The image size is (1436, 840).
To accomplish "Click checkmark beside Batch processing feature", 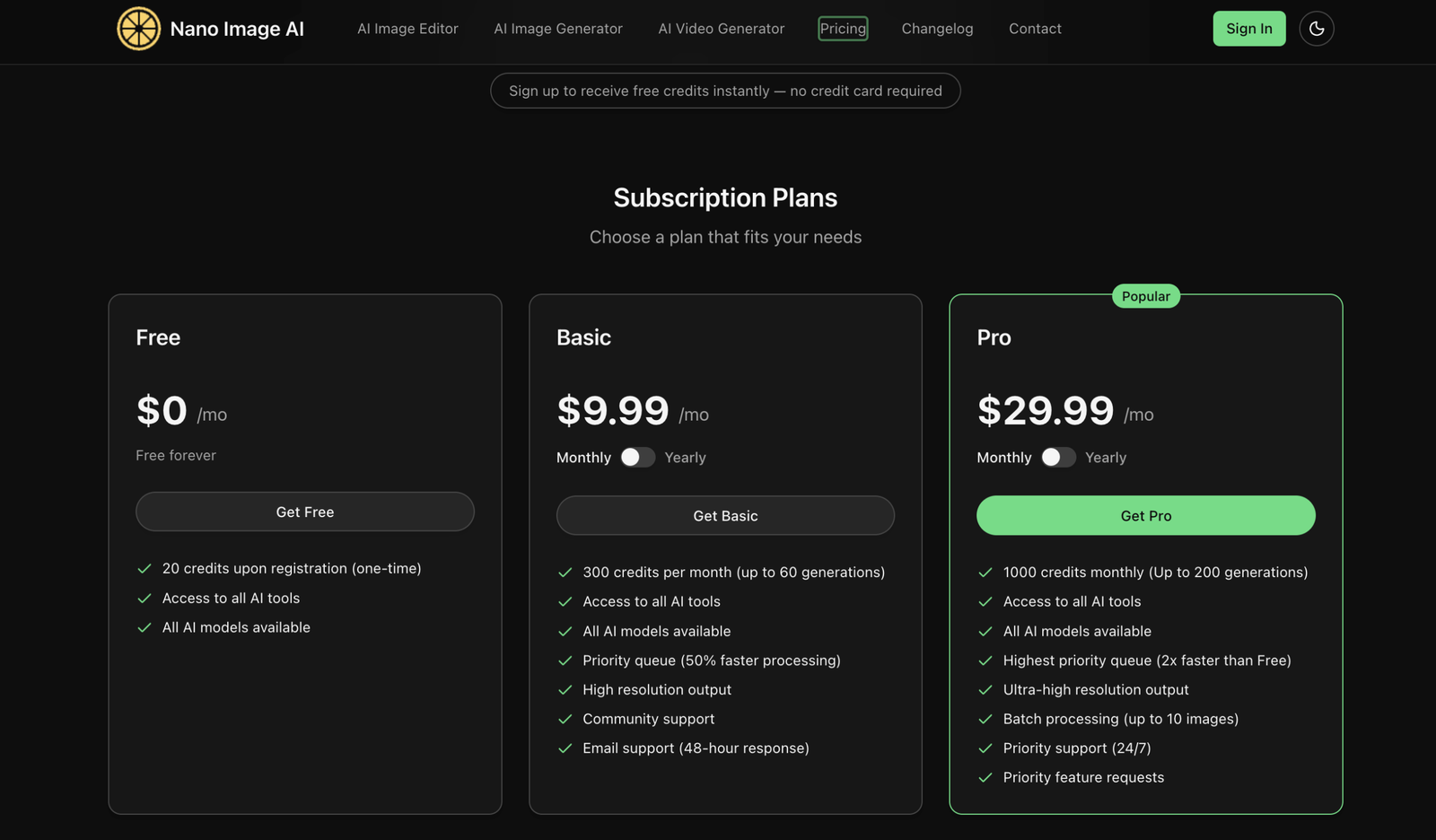I will click(x=985, y=719).
